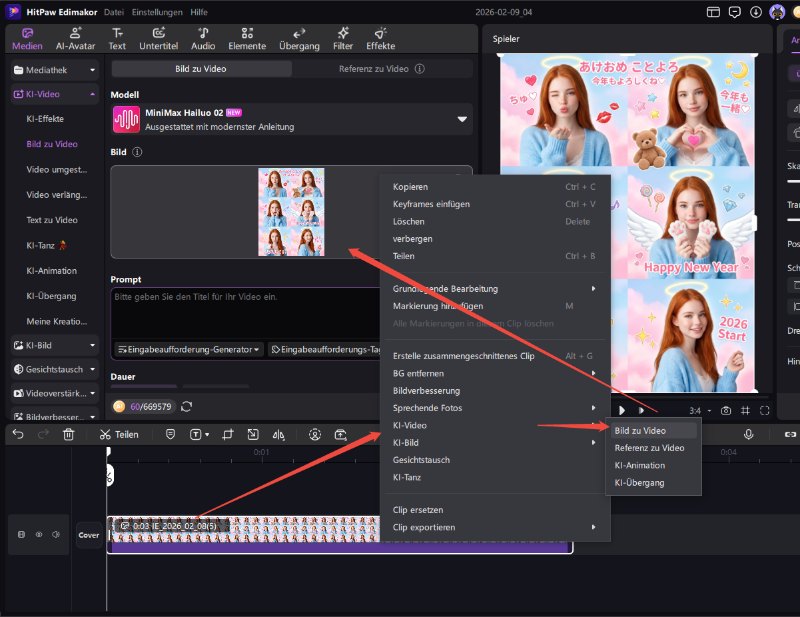
Task: Click the crop tool in timeline toolbar
Action: click(228, 434)
